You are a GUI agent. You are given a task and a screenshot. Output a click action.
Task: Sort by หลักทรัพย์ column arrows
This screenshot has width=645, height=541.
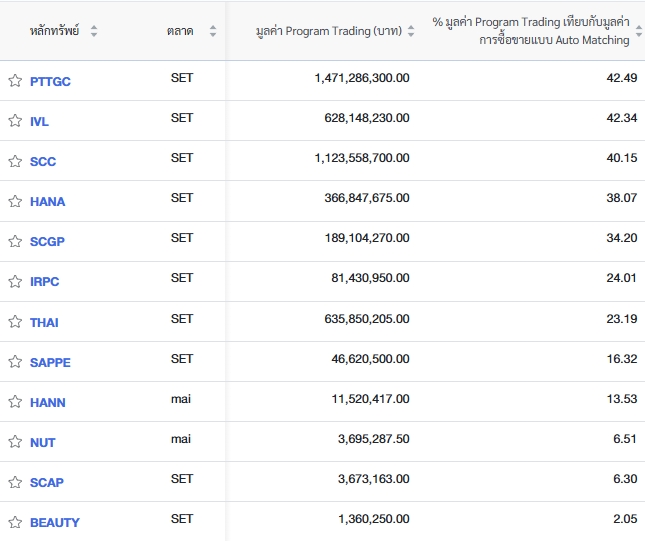94,31
